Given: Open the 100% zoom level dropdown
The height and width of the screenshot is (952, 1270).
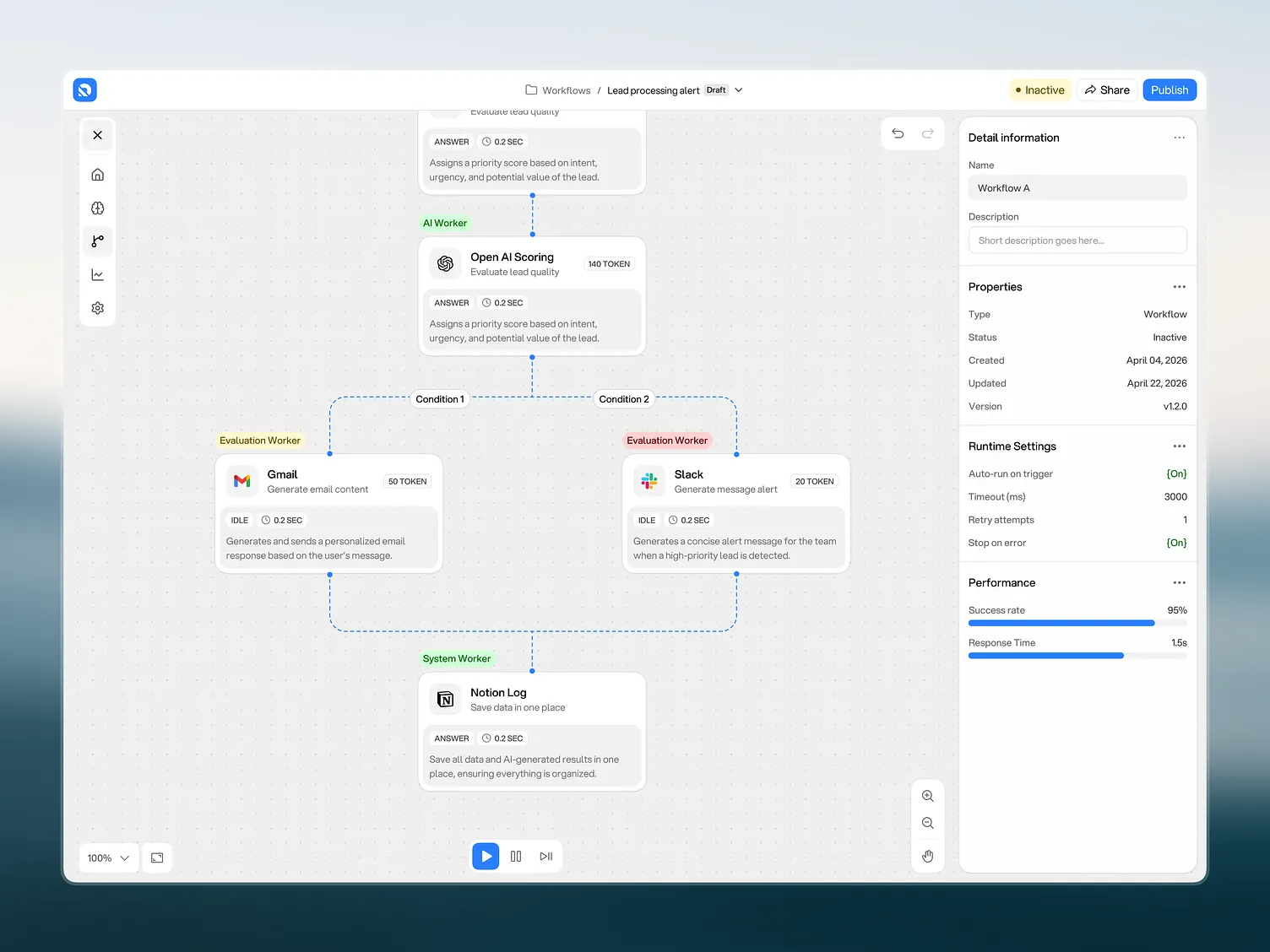Looking at the screenshot, I should (x=109, y=857).
